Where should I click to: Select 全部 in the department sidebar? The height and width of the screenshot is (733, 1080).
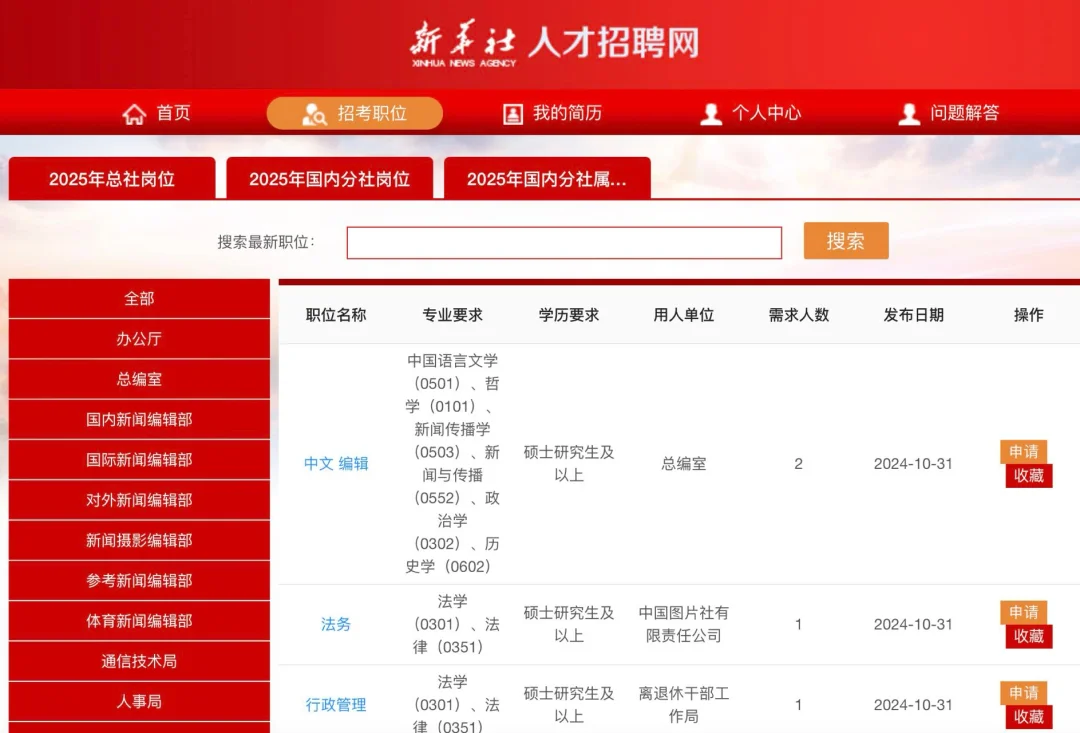tap(139, 298)
